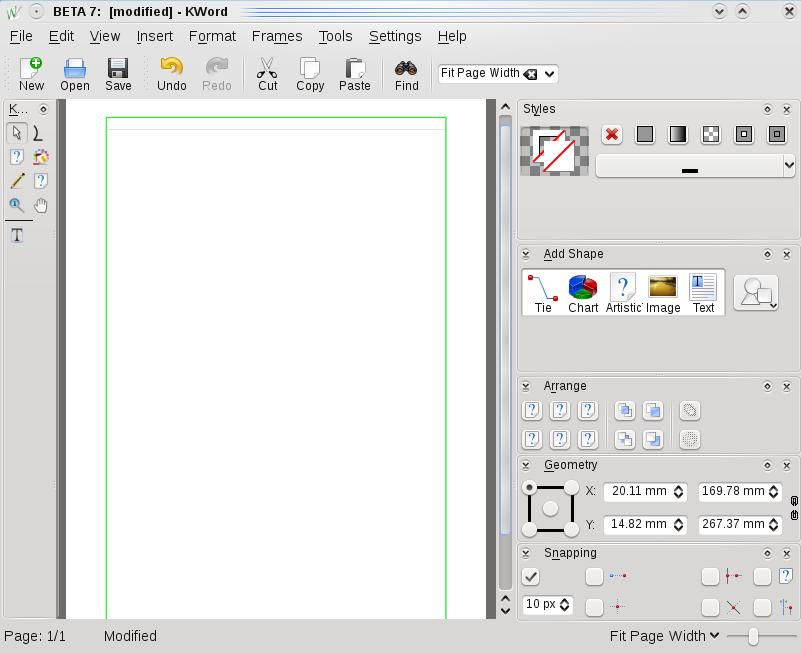Open the Format menu
Image resolution: width=801 pixels, height=653 pixels.
[x=212, y=36]
